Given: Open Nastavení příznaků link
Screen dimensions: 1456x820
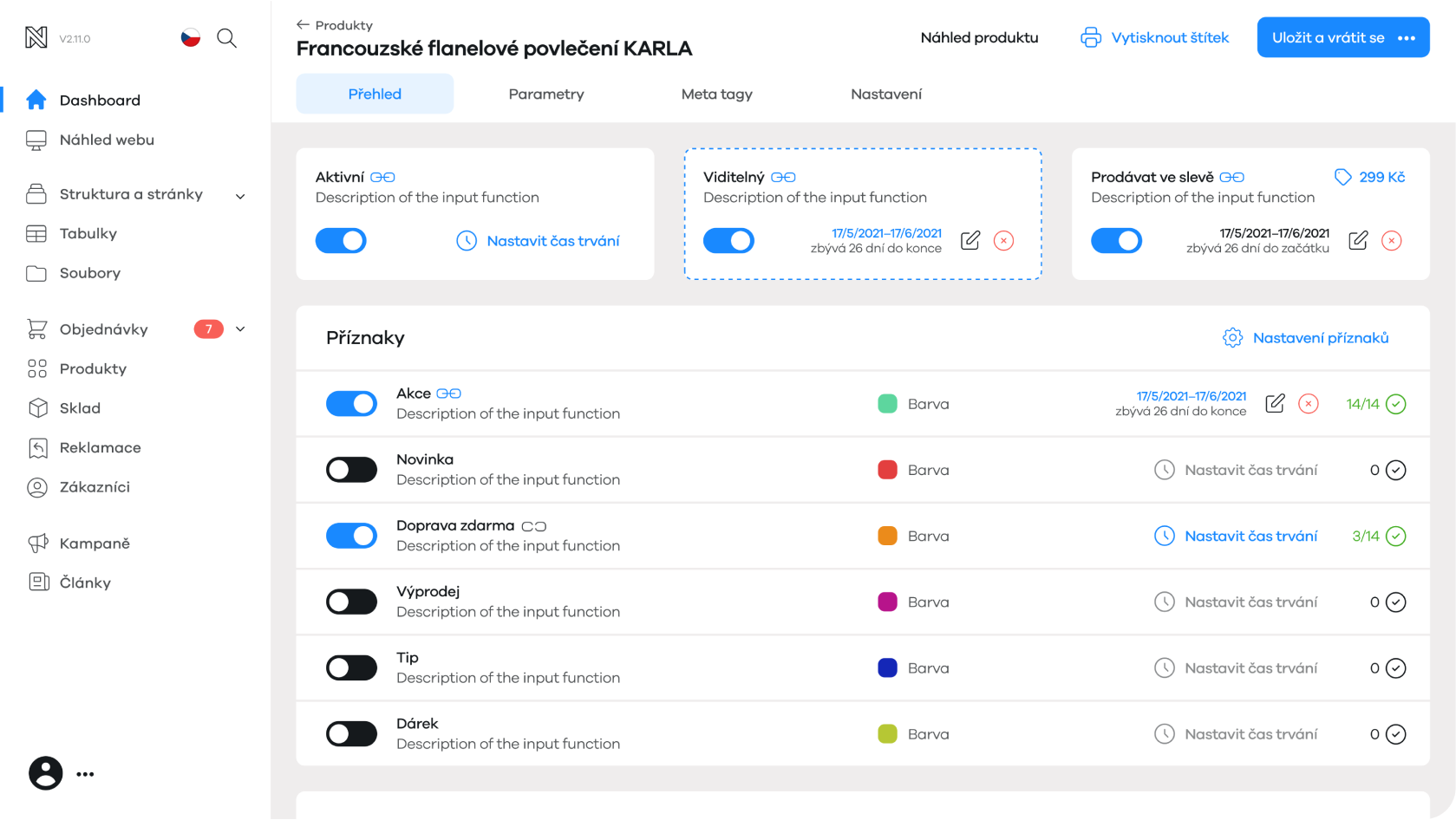Looking at the screenshot, I should pos(1306,338).
